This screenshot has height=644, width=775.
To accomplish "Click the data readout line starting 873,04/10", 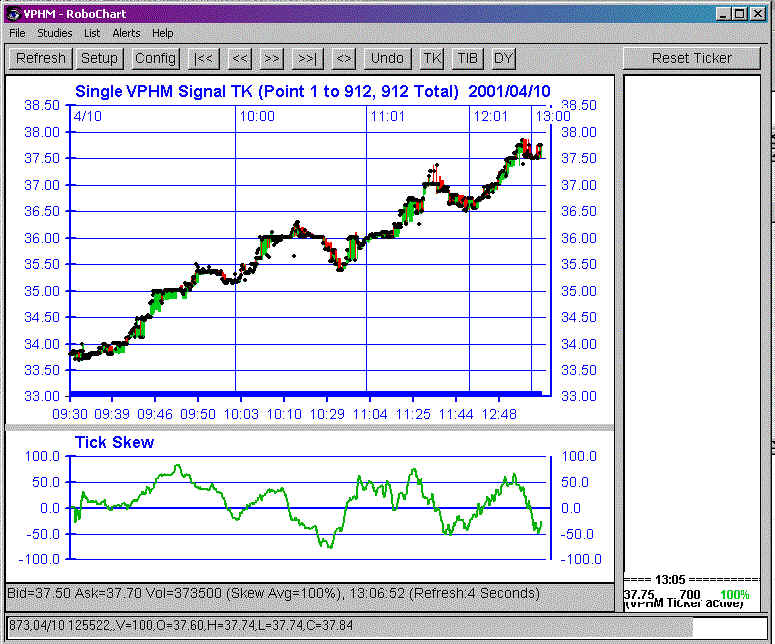I will pyautogui.click(x=181, y=626).
